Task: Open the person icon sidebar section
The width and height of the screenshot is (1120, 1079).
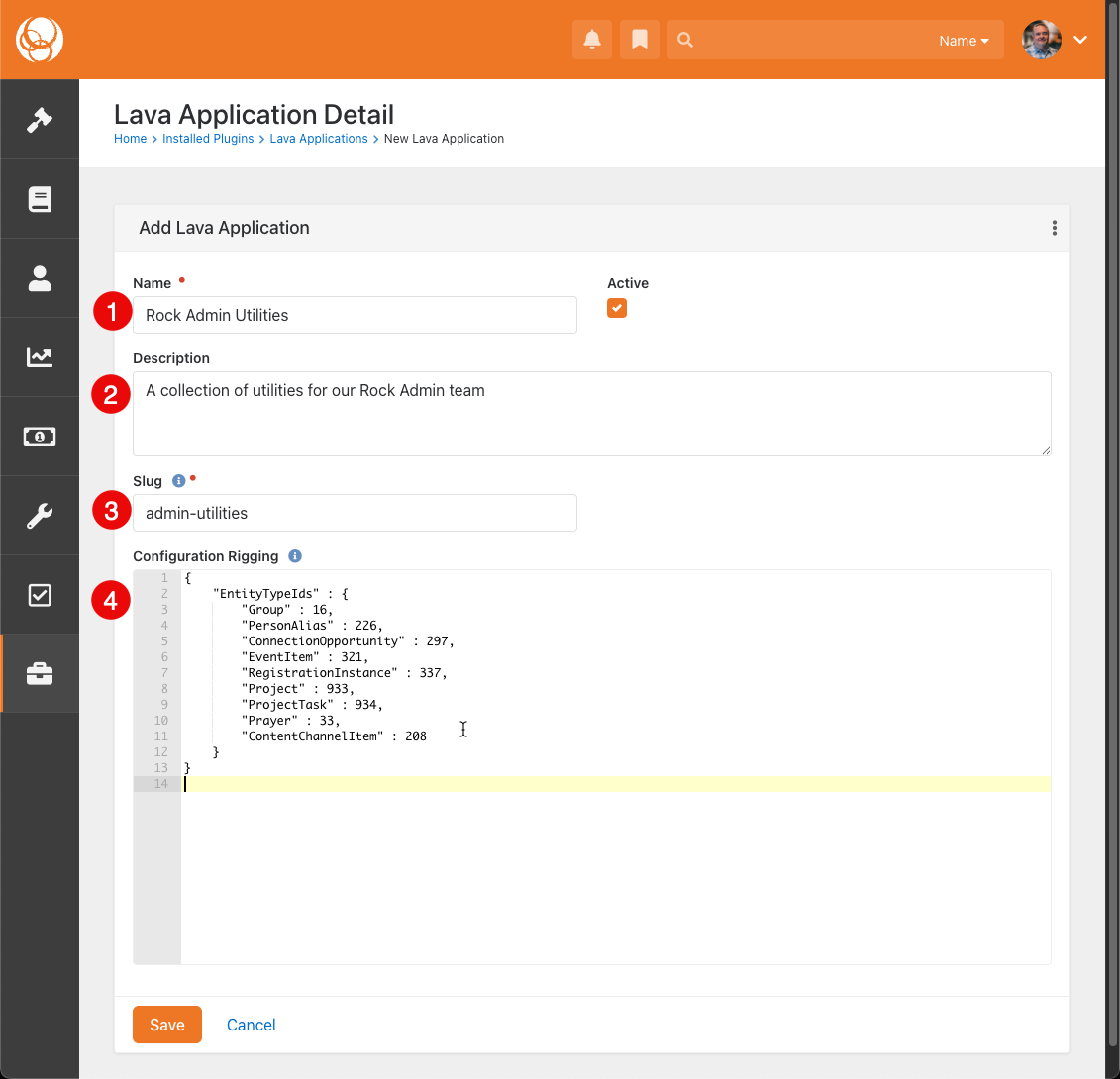Action: [40, 278]
